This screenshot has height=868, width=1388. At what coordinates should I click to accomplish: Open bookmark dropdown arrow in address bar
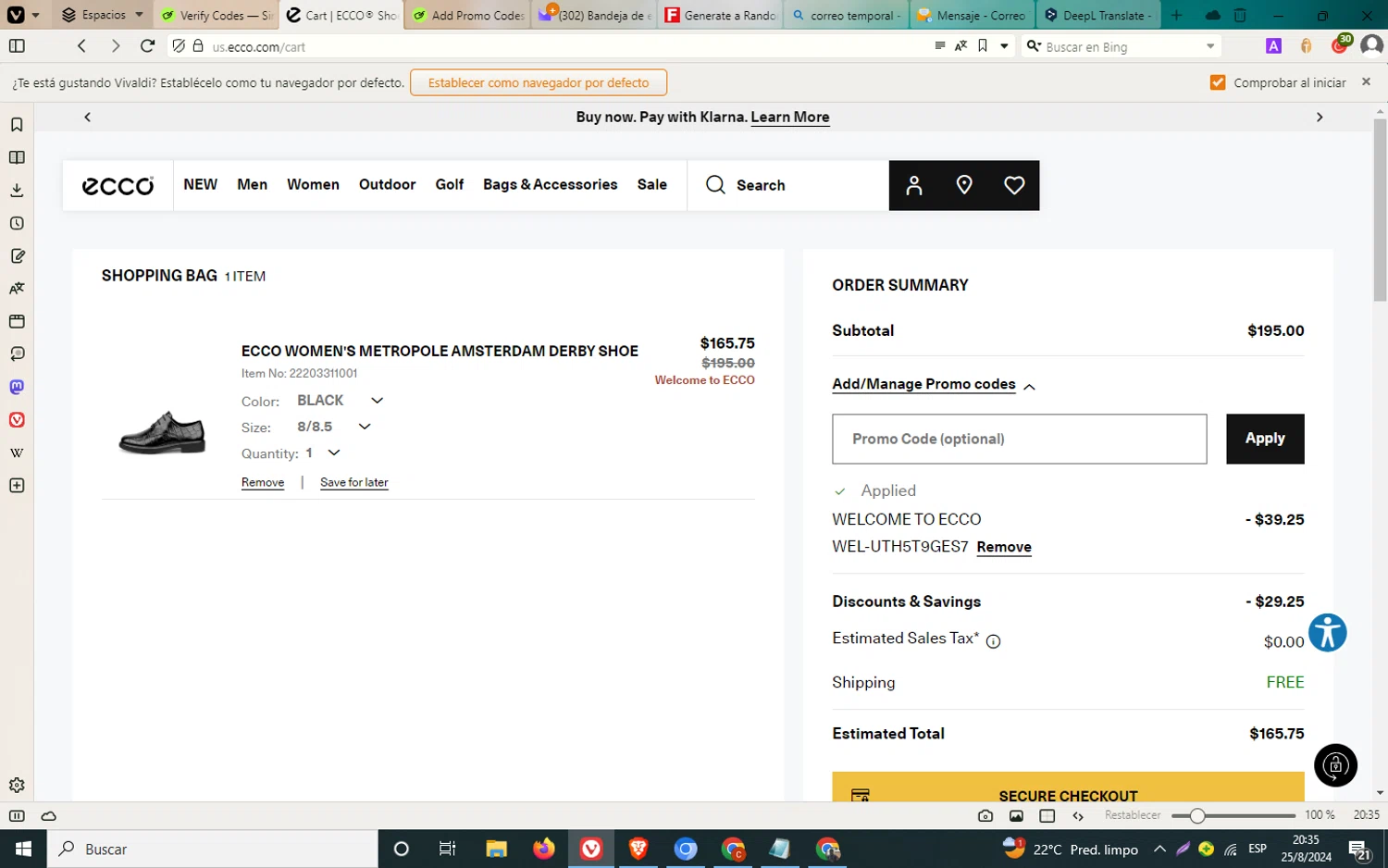click(1004, 45)
